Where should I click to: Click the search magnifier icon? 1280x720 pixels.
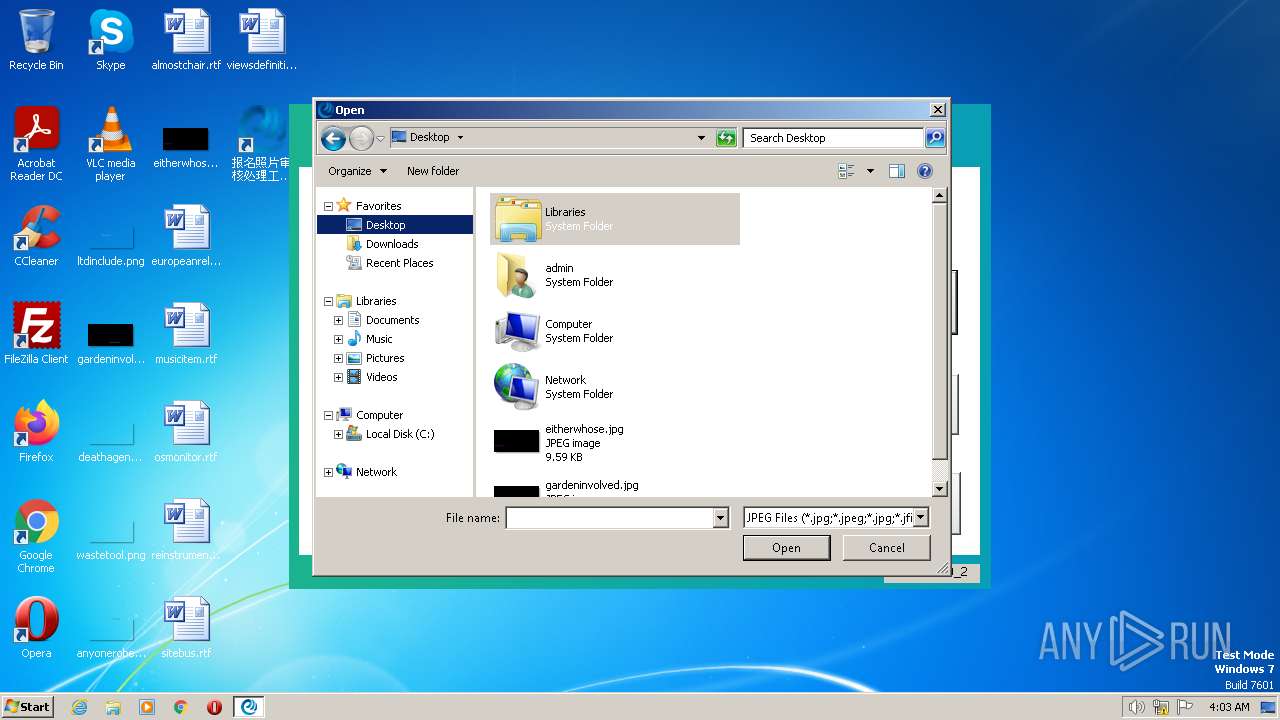(935, 138)
